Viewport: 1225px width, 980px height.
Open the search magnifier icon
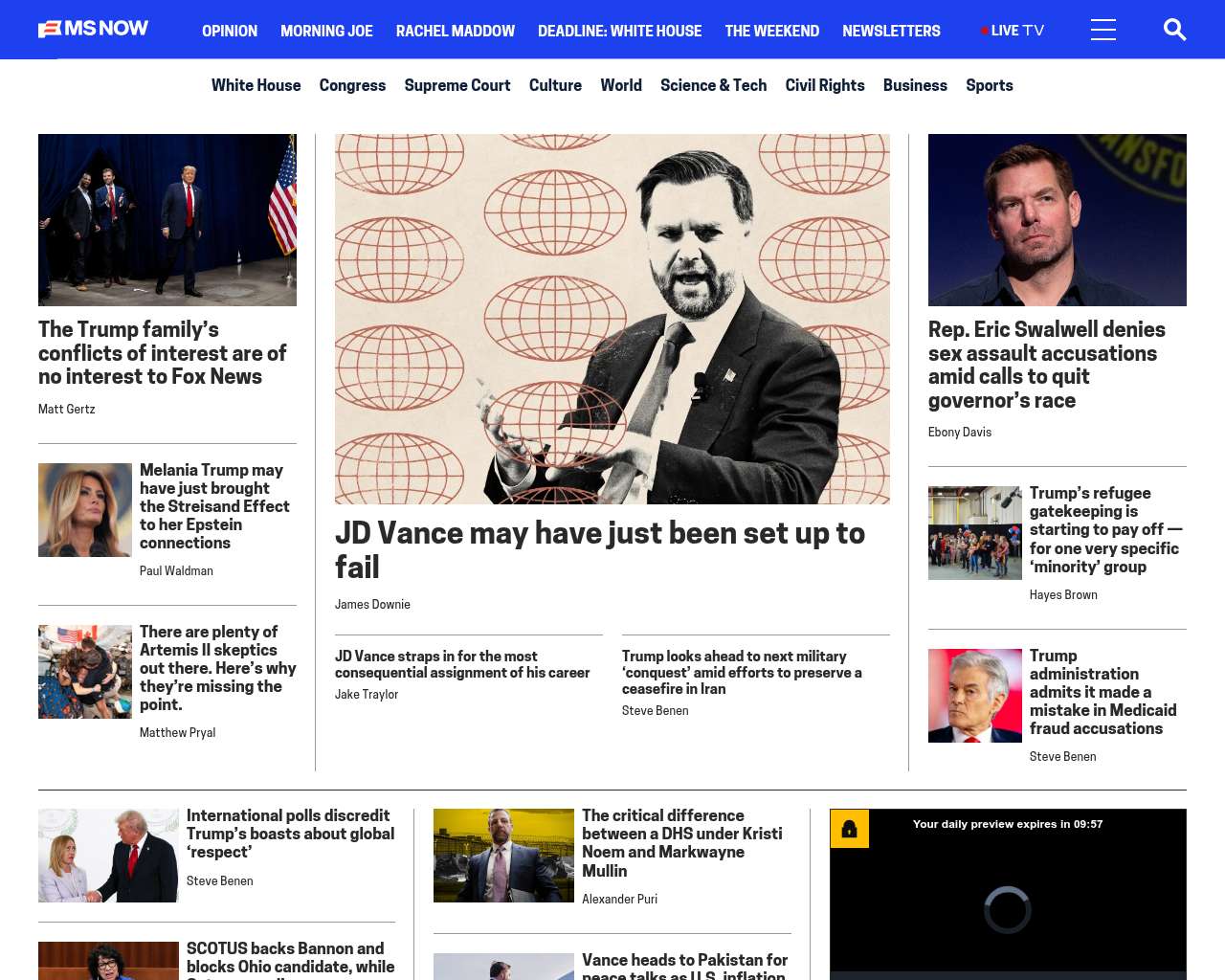point(1174,30)
